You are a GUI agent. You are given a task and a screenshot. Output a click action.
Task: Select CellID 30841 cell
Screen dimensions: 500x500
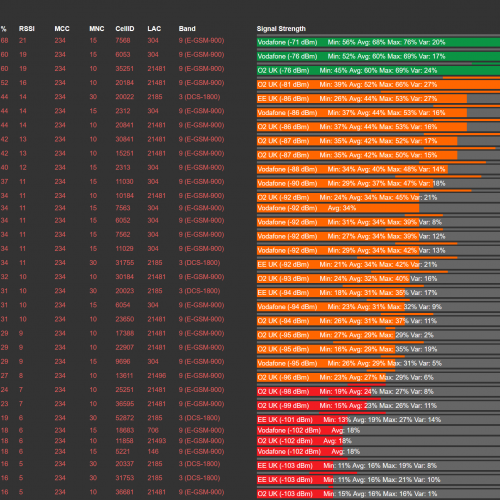pyautogui.click(x=124, y=139)
